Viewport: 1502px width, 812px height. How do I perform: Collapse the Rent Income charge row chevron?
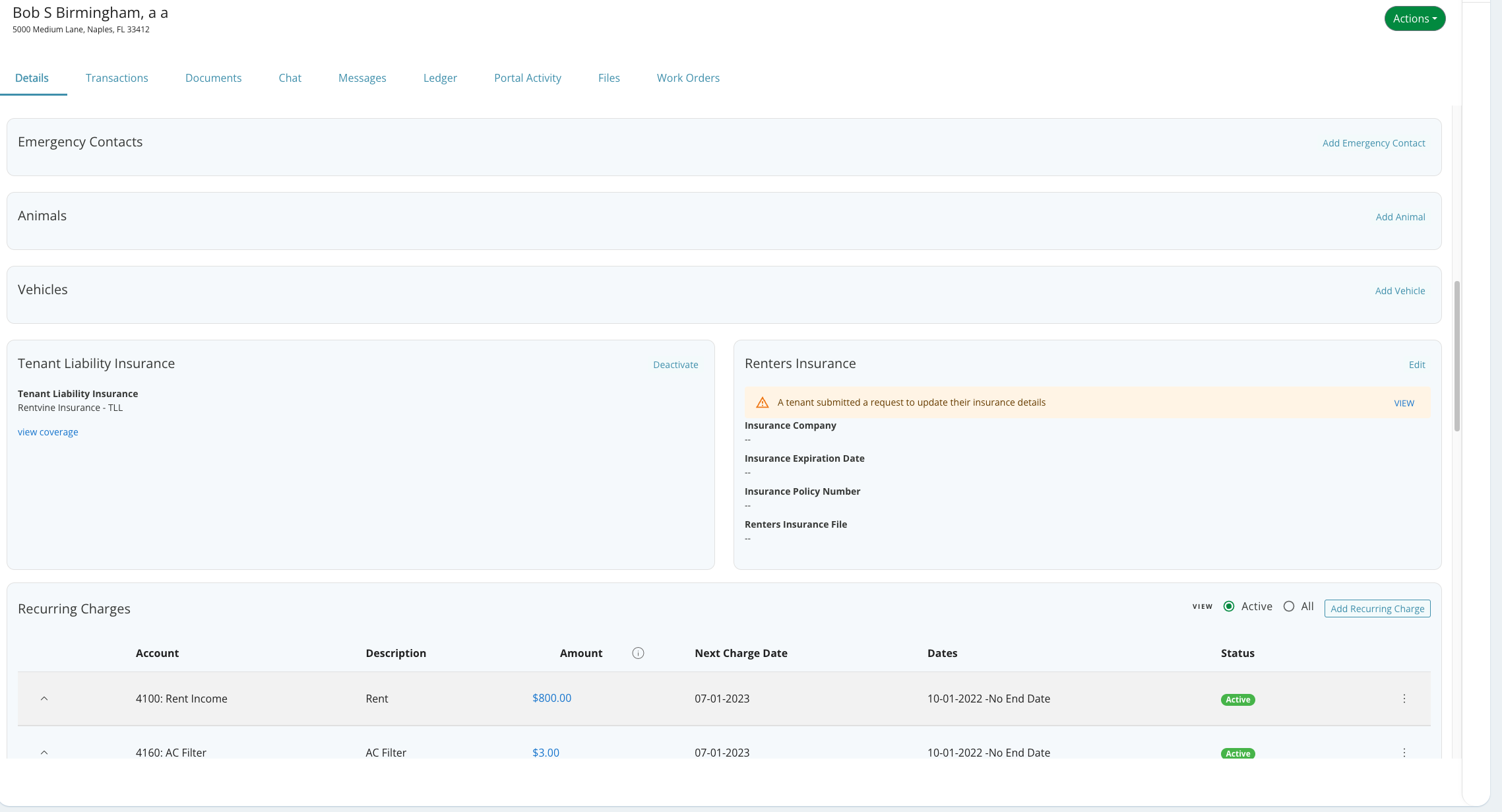click(44, 699)
